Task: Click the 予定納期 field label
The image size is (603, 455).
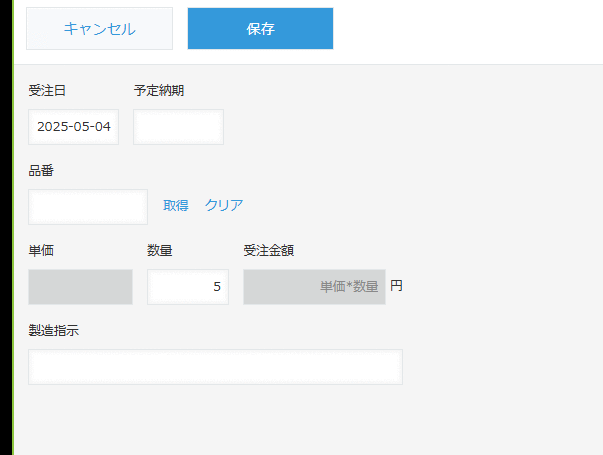Action: click(159, 91)
